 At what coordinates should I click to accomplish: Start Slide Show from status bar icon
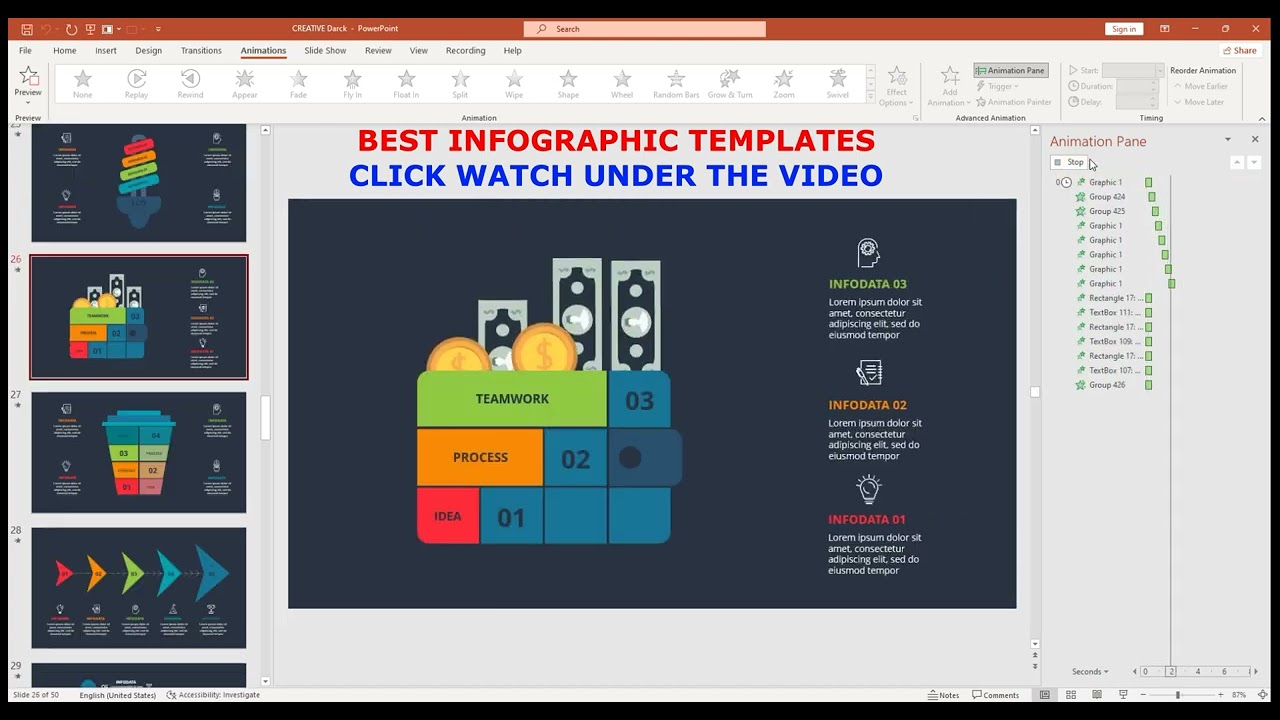(x=1123, y=695)
